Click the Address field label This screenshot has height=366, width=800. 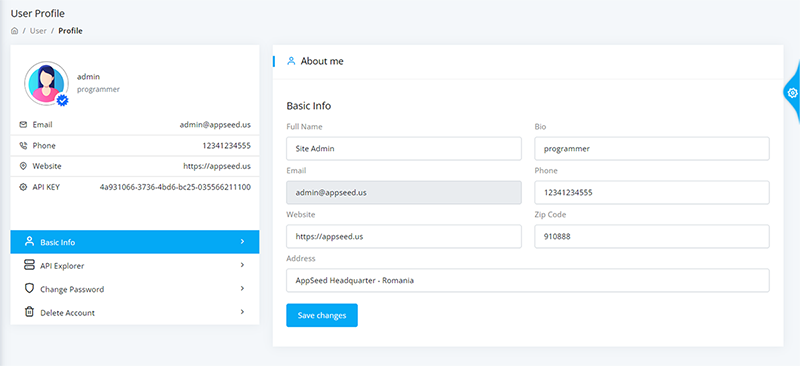[x=301, y=258]
